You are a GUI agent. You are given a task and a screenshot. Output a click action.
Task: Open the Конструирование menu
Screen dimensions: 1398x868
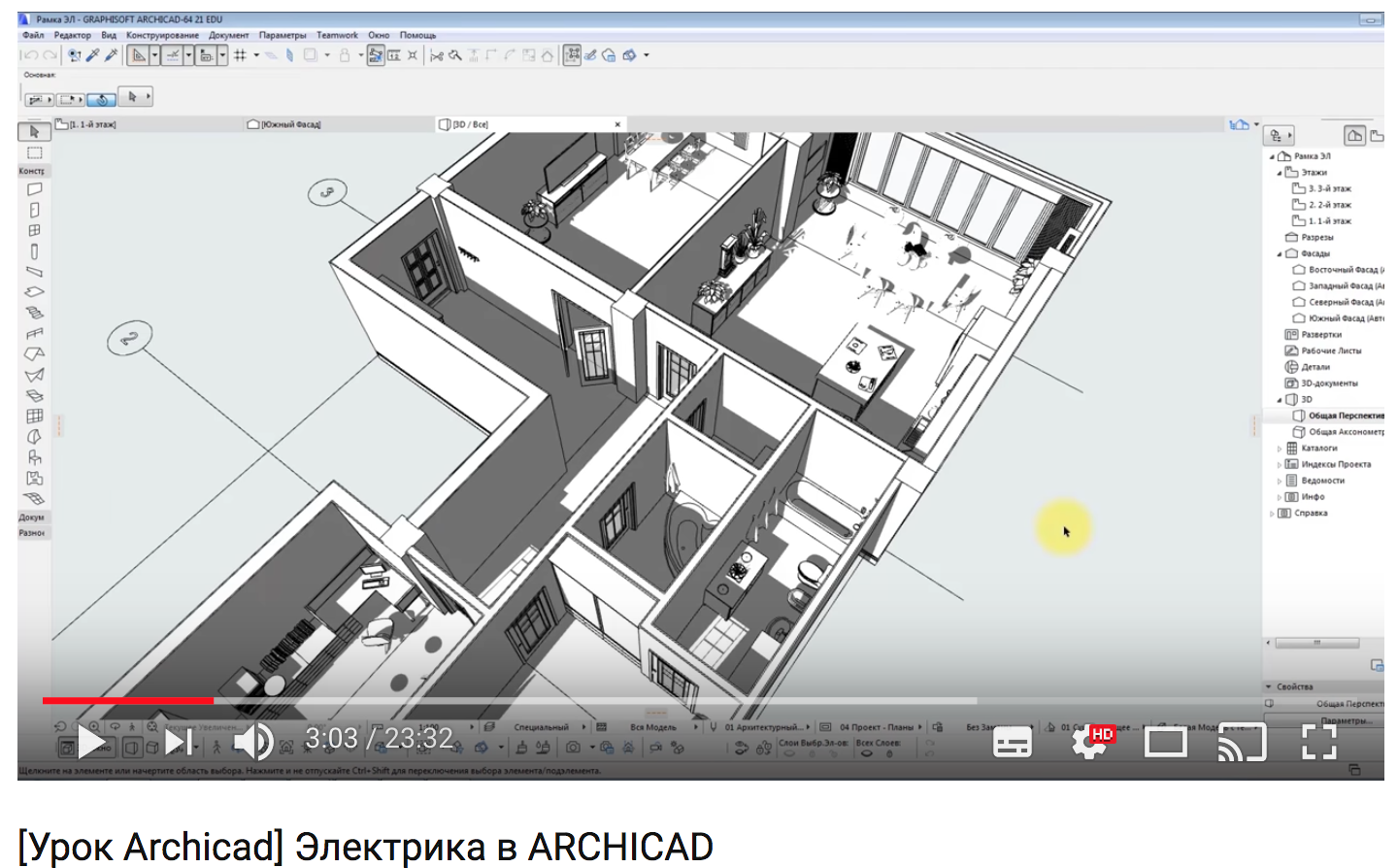click(162, 35)
